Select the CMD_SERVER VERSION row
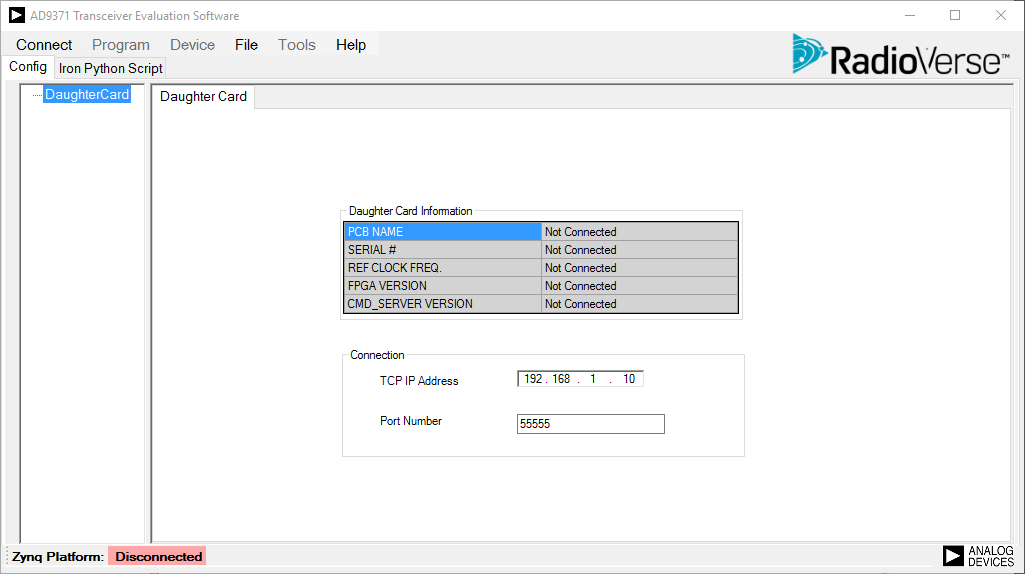 click(442, 304)
